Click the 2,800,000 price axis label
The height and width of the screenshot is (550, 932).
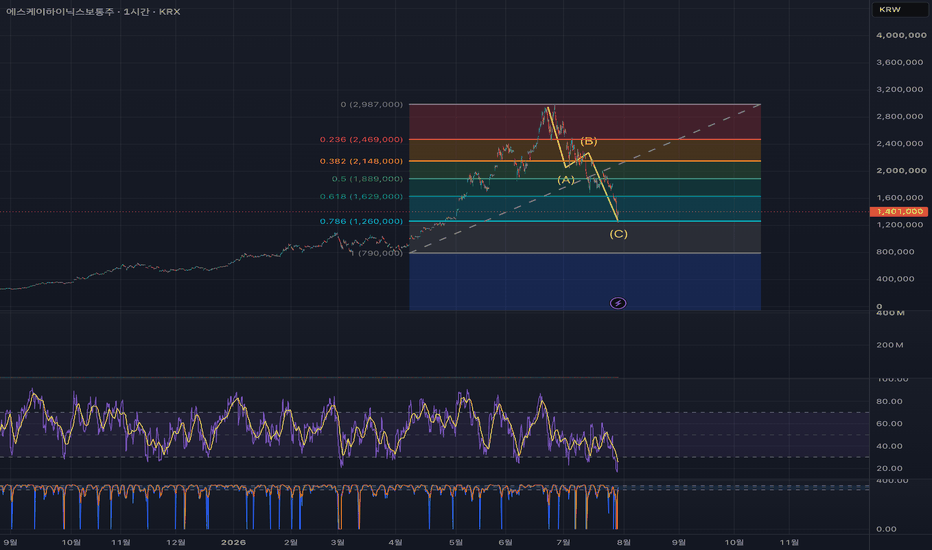click(899, 116)
